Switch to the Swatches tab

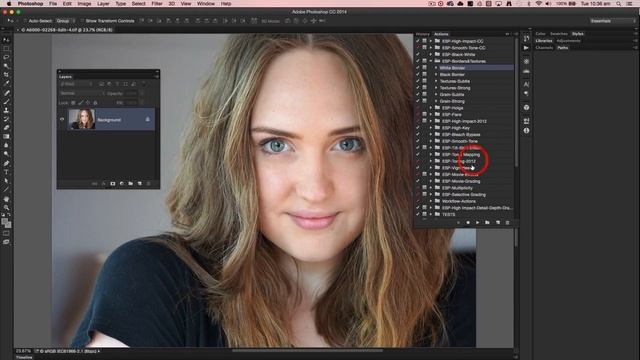(559, 34)
